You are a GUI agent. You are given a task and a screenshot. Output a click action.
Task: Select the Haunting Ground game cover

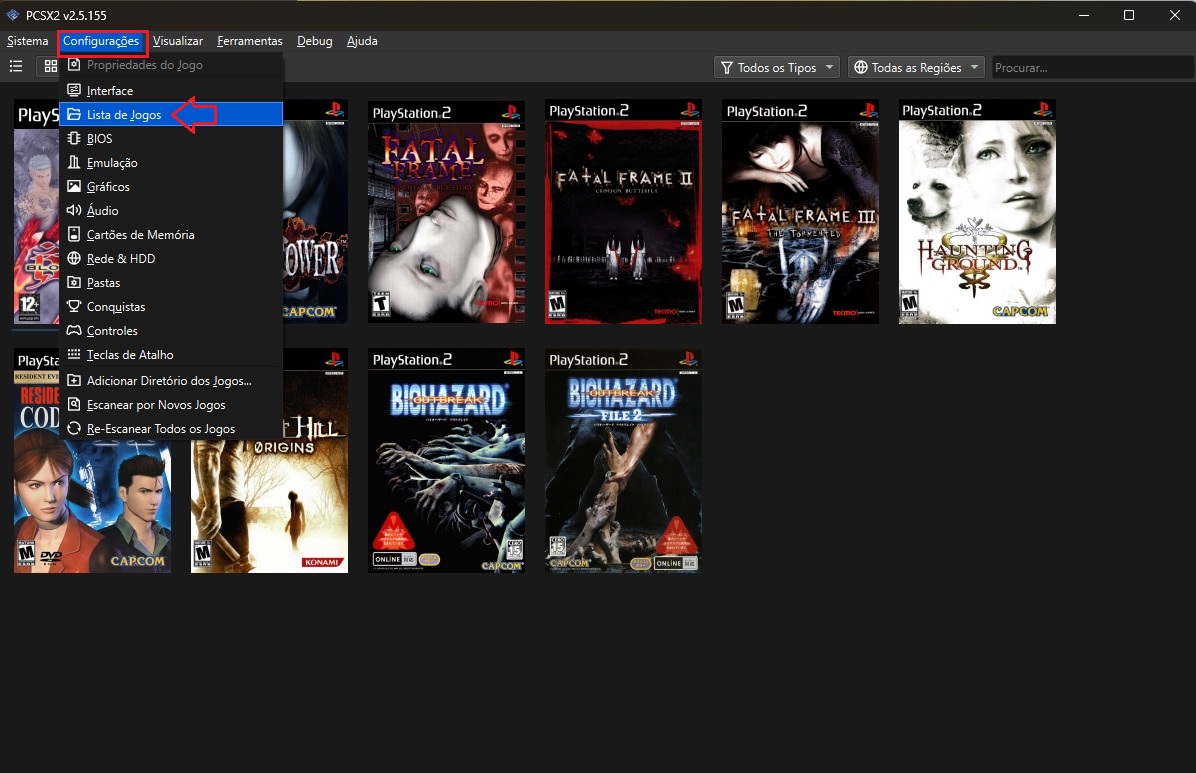(977, 212)
